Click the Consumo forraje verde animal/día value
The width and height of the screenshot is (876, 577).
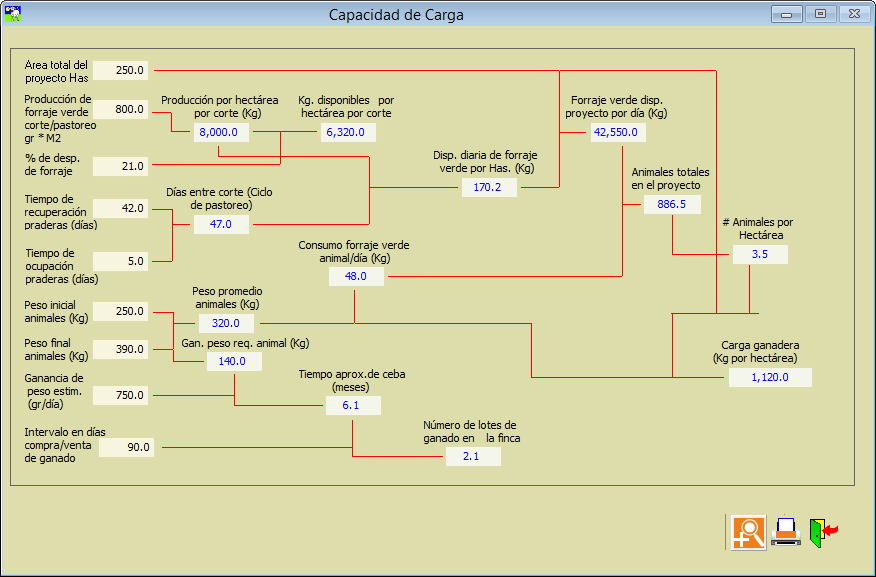(356, 276)
